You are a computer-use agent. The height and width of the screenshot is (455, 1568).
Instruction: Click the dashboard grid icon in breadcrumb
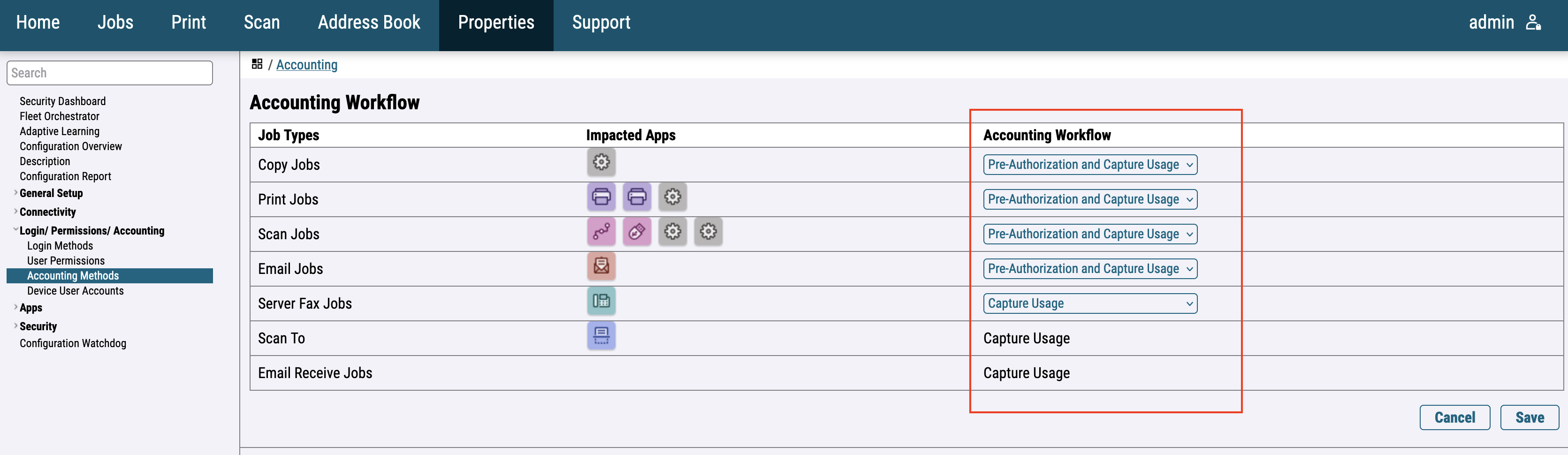(x=257, y=64)
